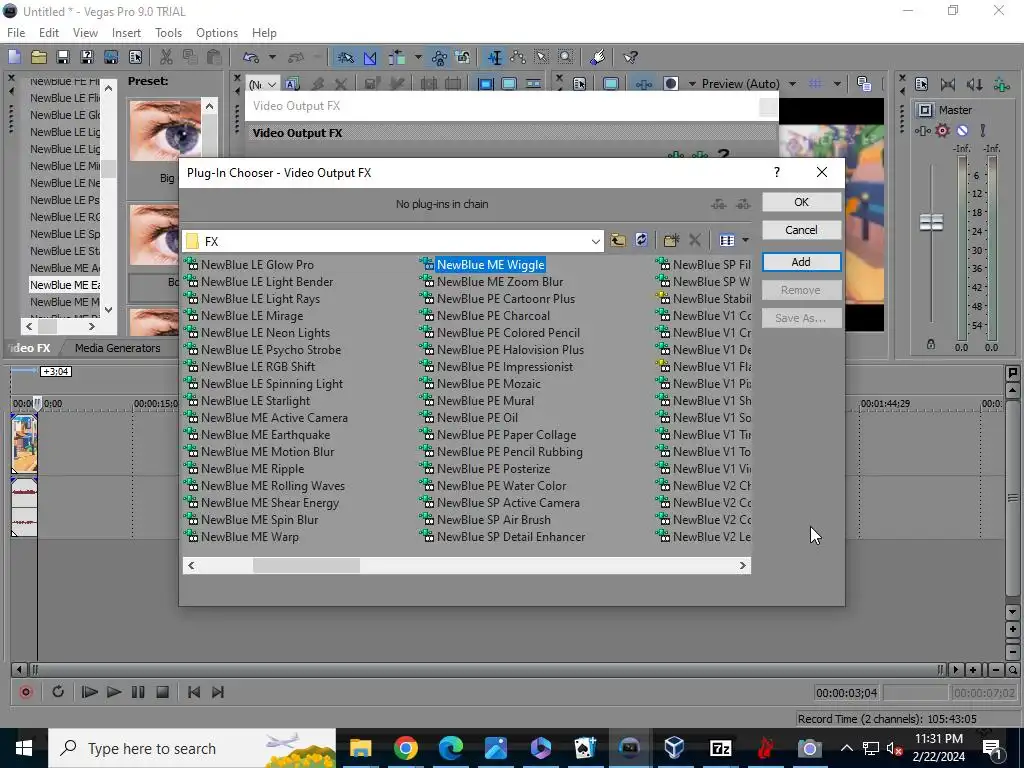Select NewBlue PE Cartoonr Plus plug-in
Screen dimensions: 1024x768
[x=506, y=298]
